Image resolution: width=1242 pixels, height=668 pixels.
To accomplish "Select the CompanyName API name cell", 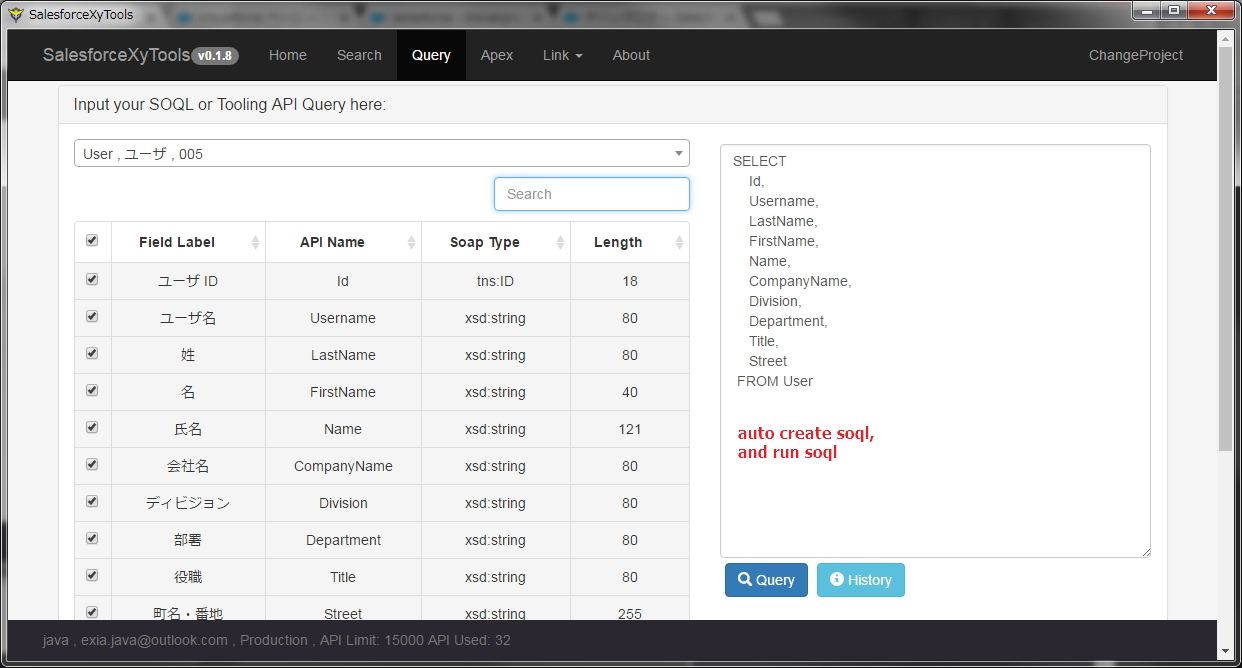I will pos(343,466).
